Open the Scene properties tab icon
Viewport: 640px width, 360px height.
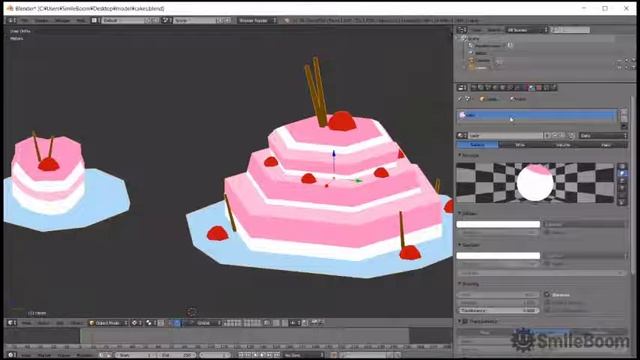tap(488, 87)
